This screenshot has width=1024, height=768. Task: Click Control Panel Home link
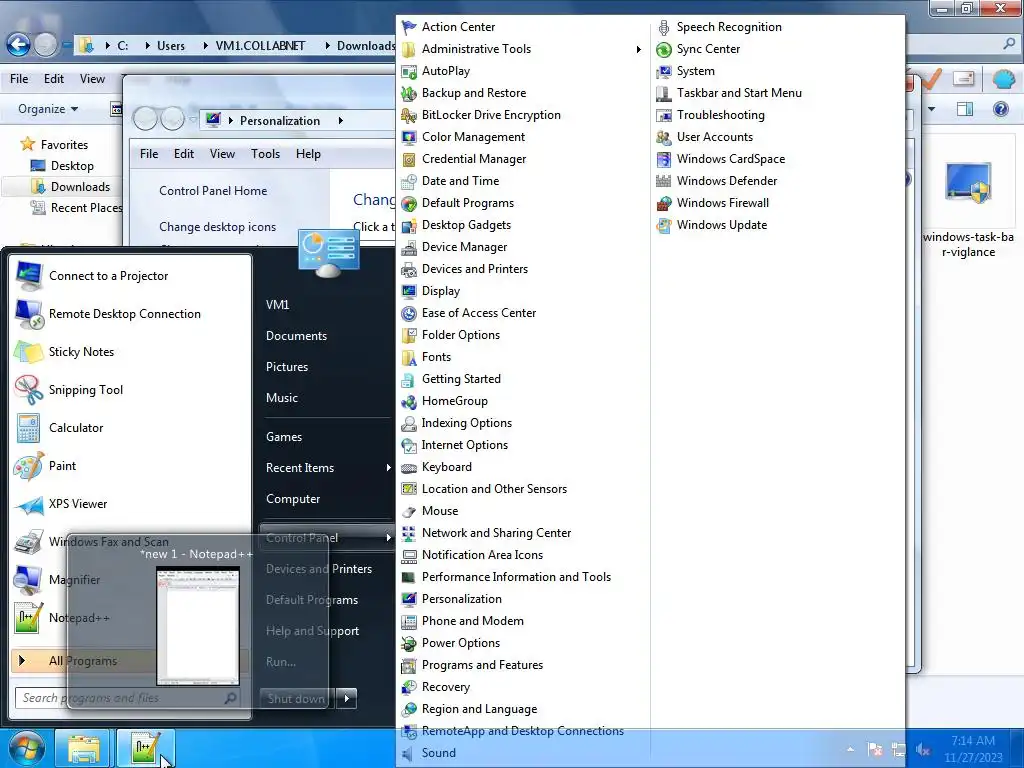213,191
